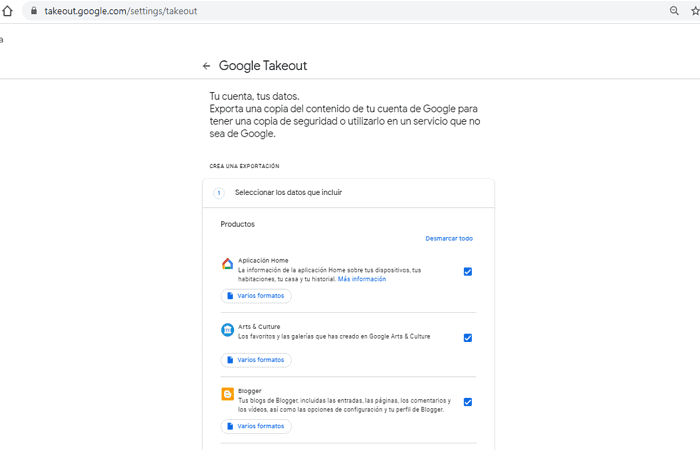Uncheck the Arts & Culture checkbox
The image size is (700, 450).
[468, 338]
